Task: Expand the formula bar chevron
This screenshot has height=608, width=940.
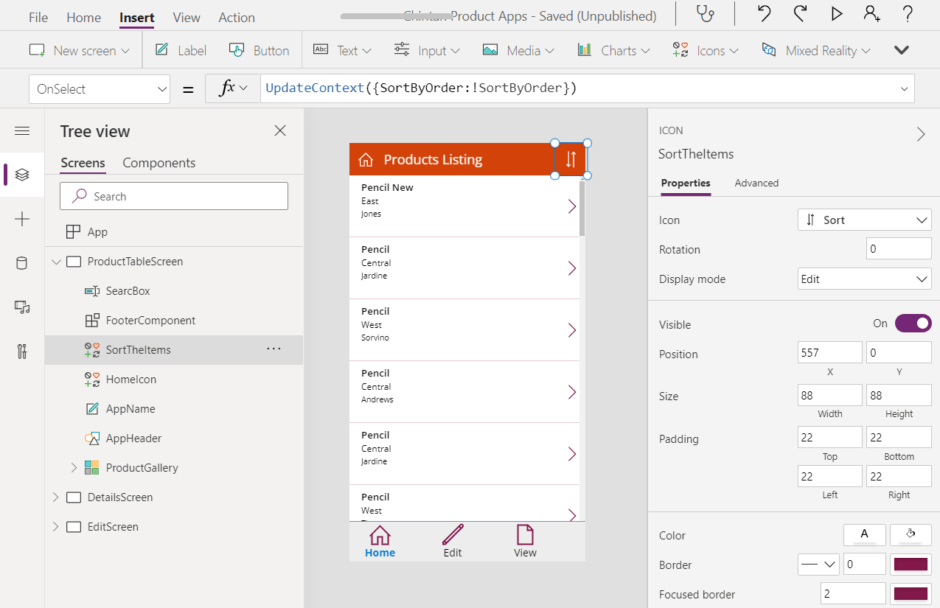Action: point(903,89)
